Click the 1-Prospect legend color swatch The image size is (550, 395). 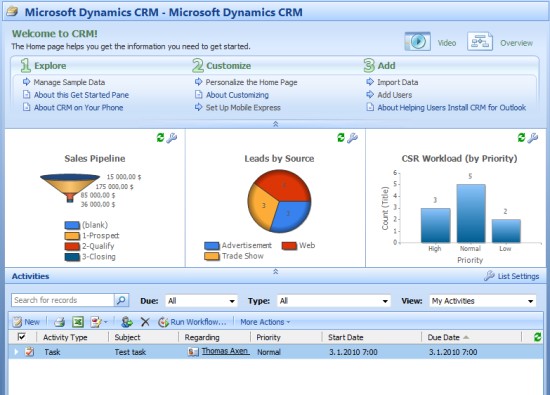(x=72, y=236)
